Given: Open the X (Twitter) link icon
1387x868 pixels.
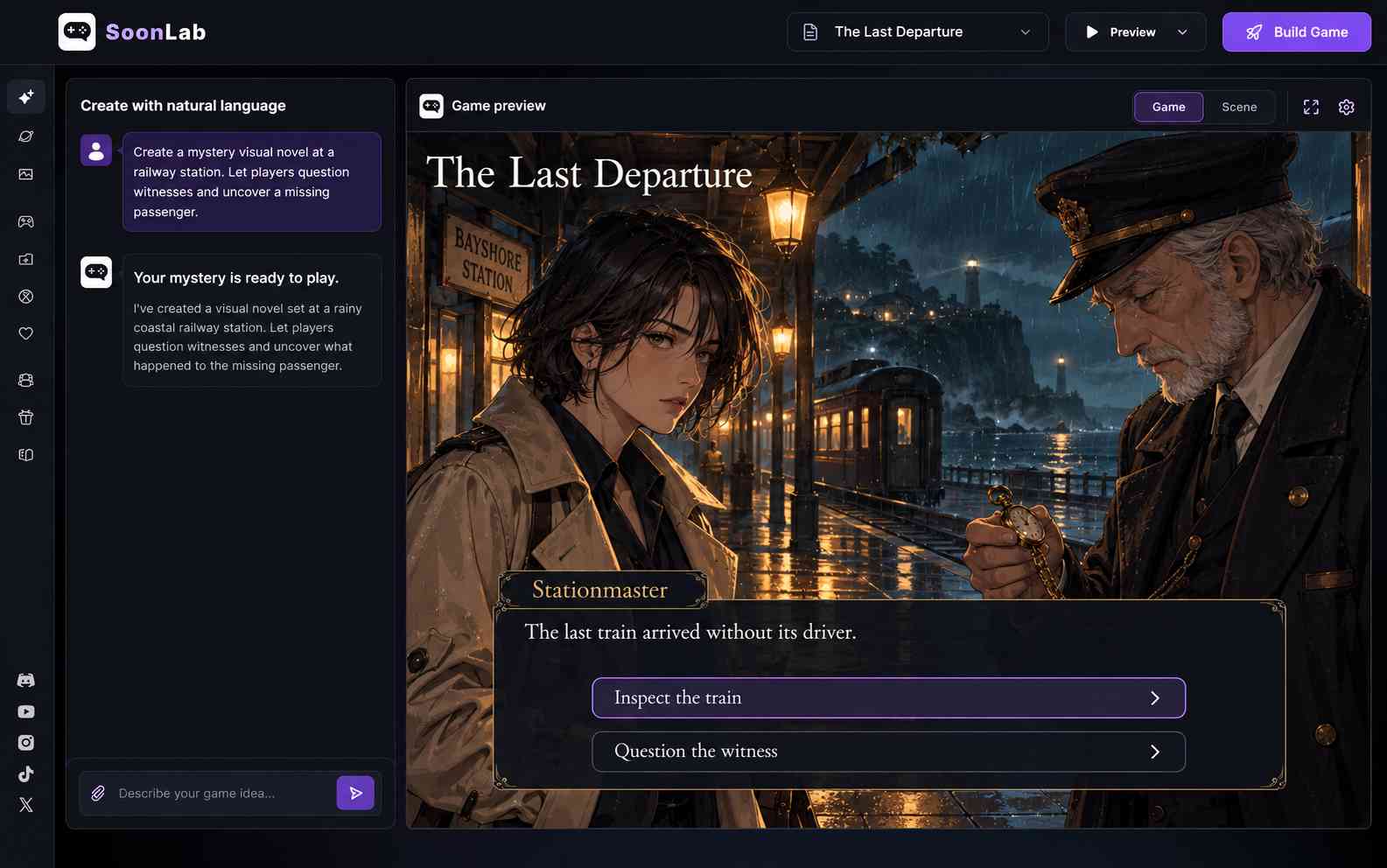Looking at the screenshot, I should click(26, 805).
